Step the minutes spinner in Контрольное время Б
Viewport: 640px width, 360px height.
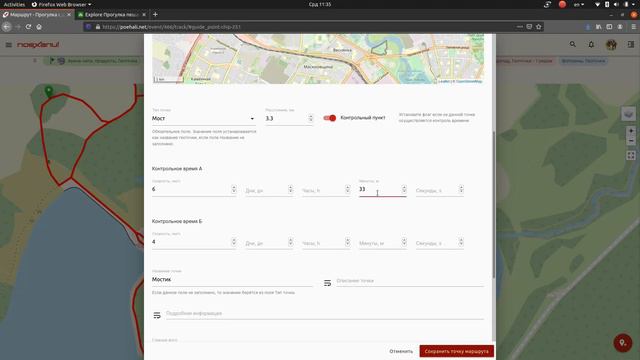click(404, 242)
